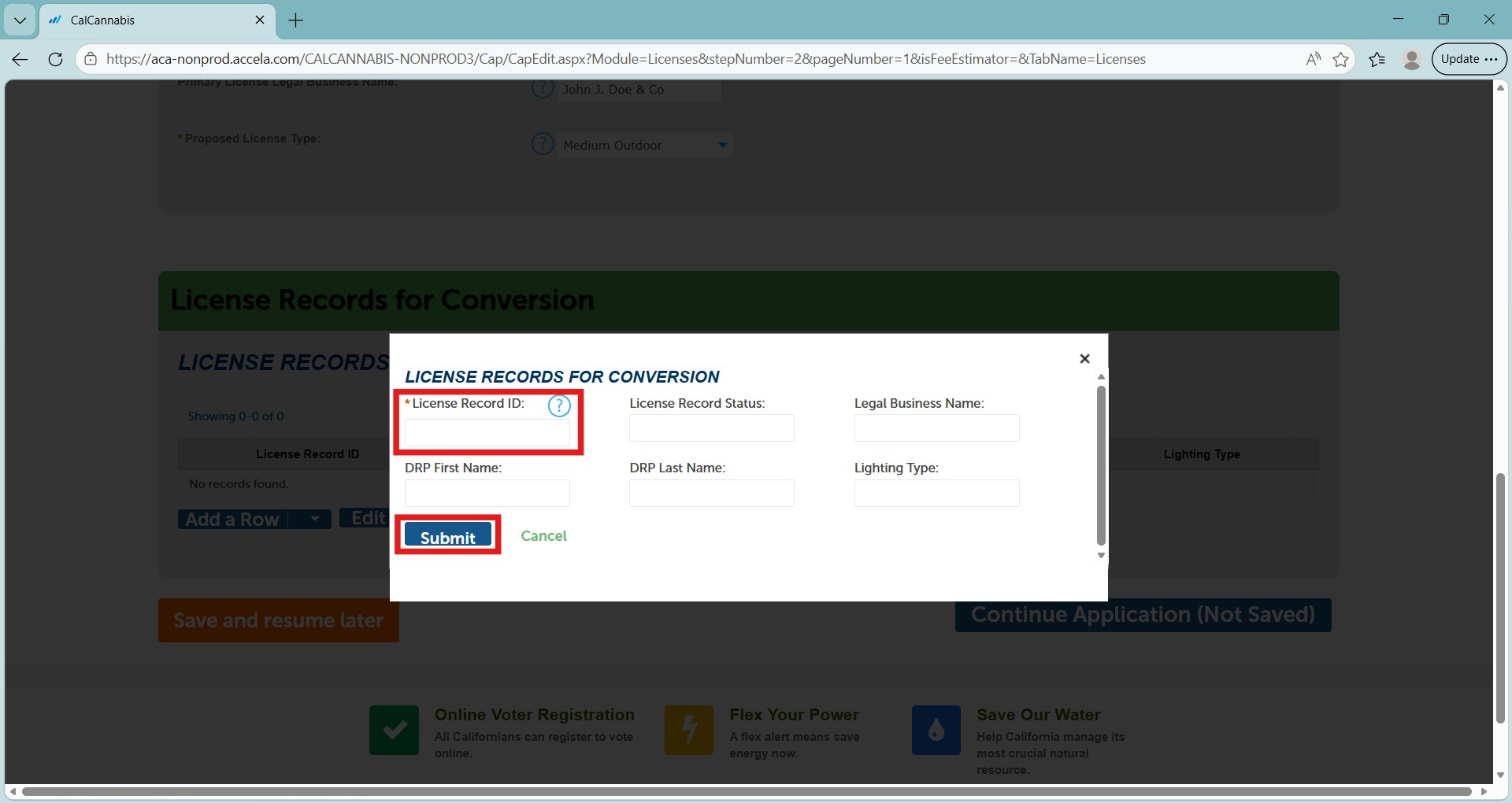1512x803 pixels.
Task: Open Proposed License Type dropdown
Action: [x=645, y=145]
